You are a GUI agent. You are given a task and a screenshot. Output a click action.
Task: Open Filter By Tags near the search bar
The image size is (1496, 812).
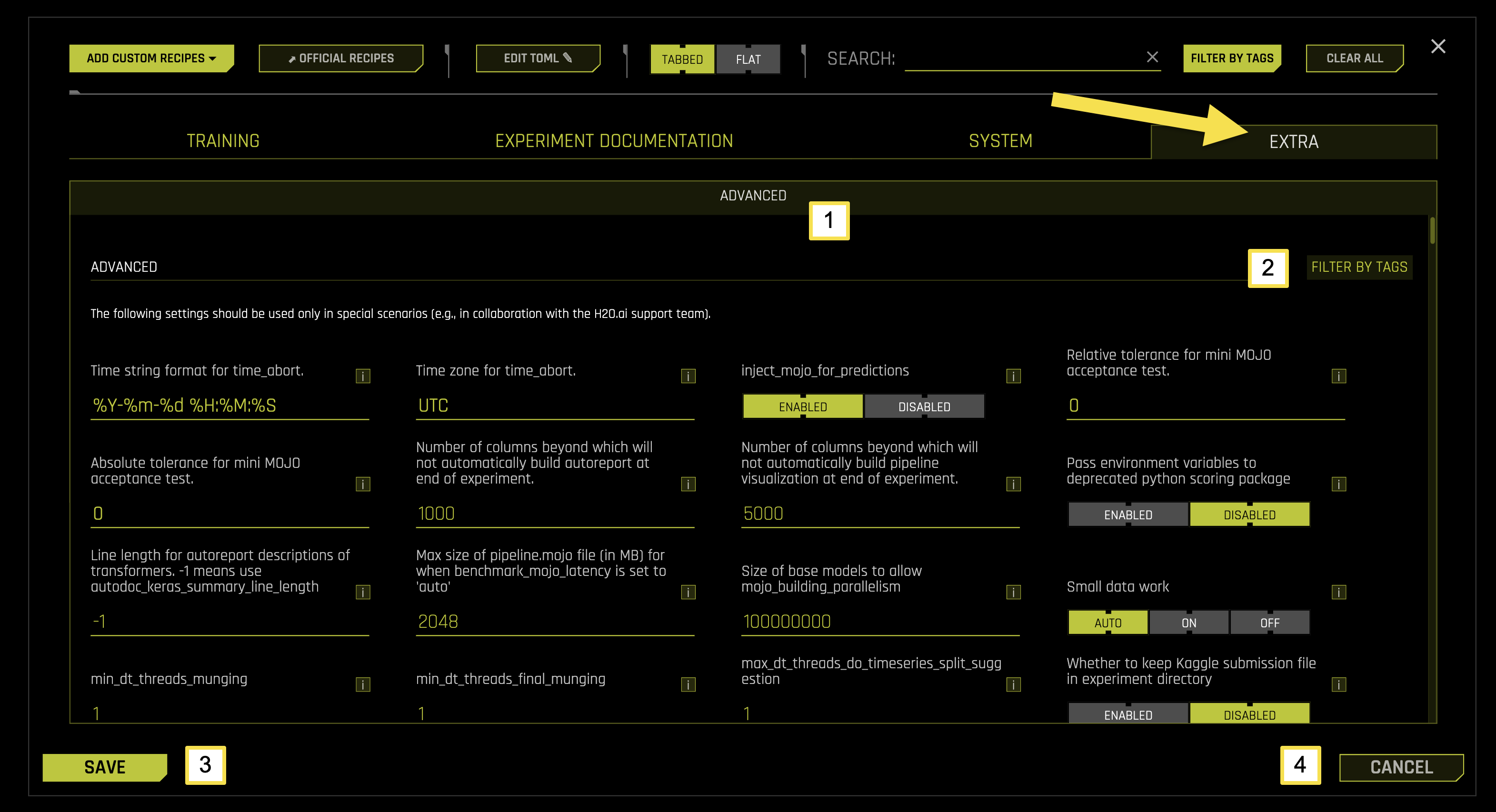(x=1232, y=58)
